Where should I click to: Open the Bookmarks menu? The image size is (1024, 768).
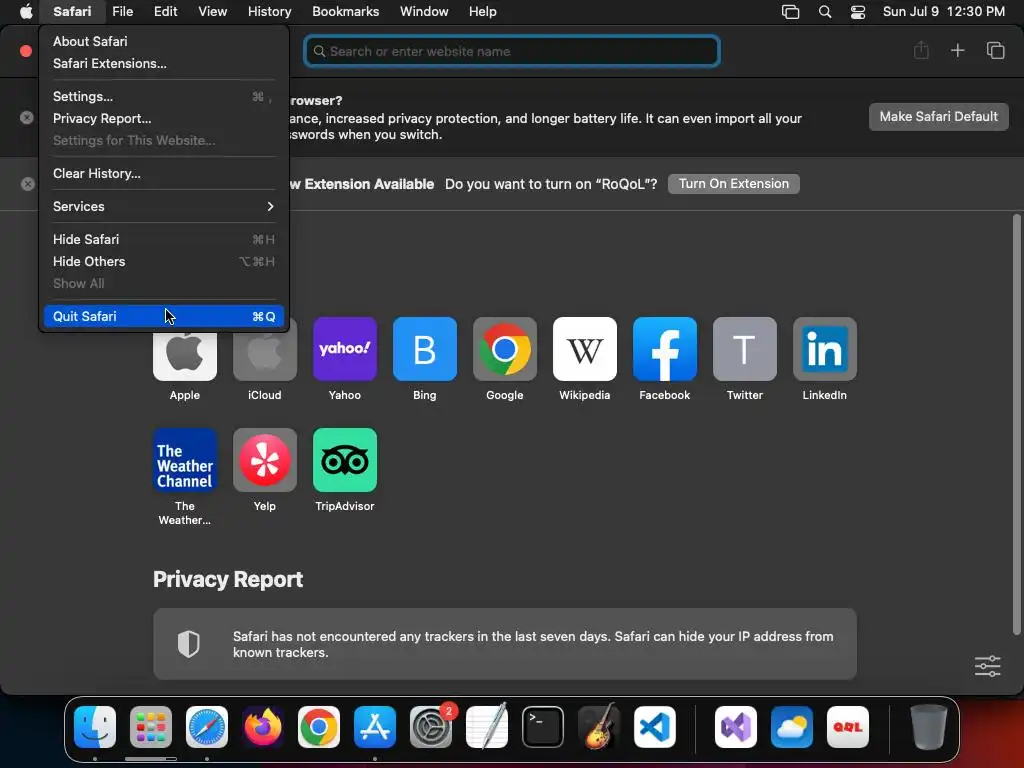click(x=345, y=11)
